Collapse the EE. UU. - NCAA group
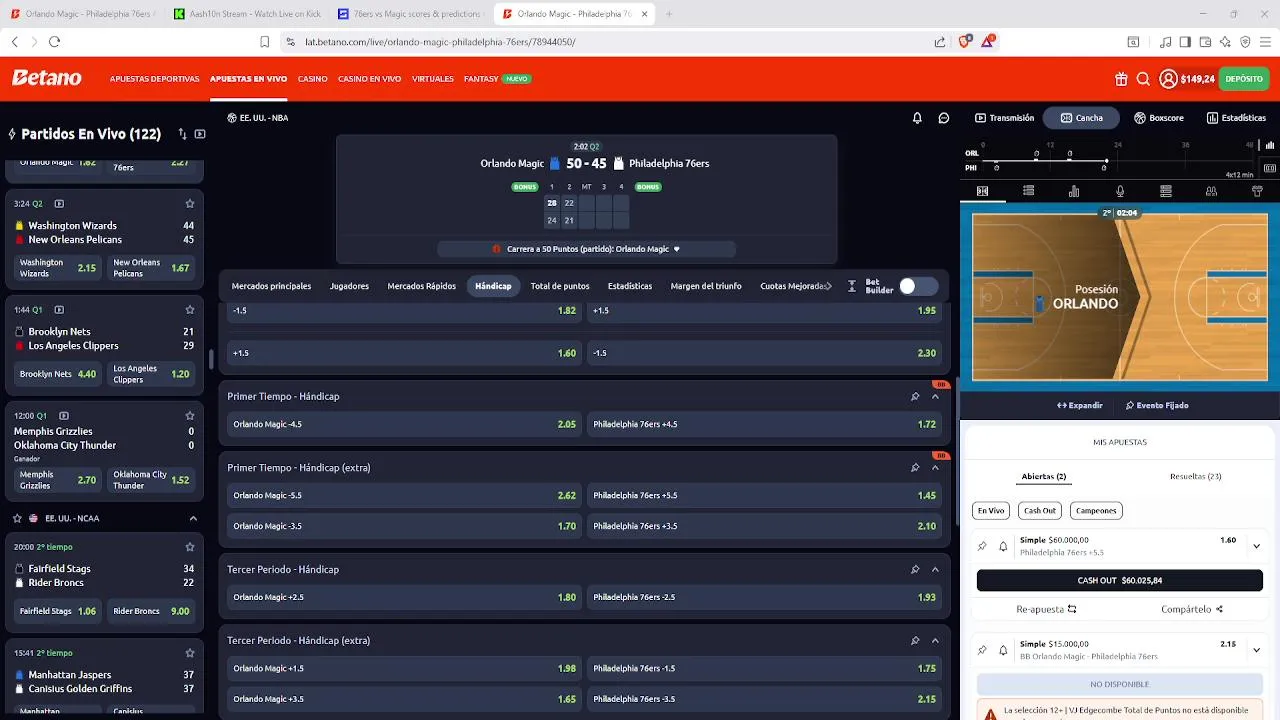The height and width of the screenshot is (720, 1280). pyautogui.click(x=193, y=519)
